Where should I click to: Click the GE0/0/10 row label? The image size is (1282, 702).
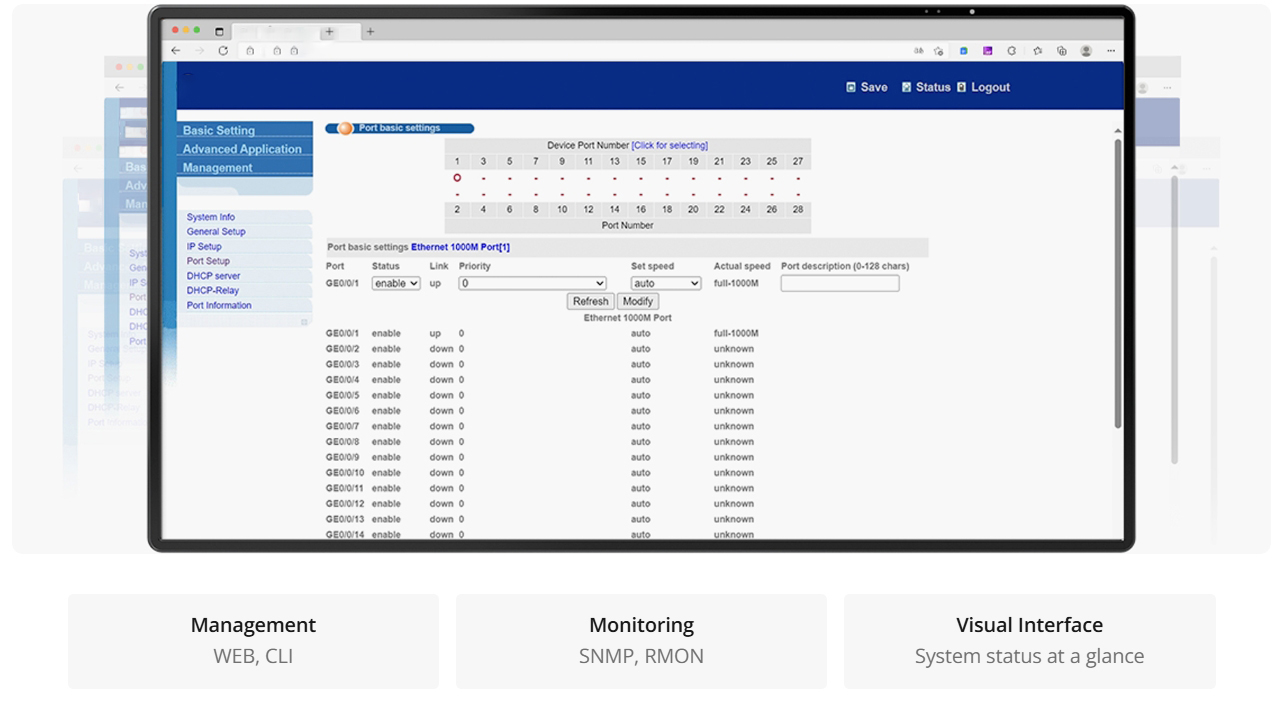tap(345, 473)
